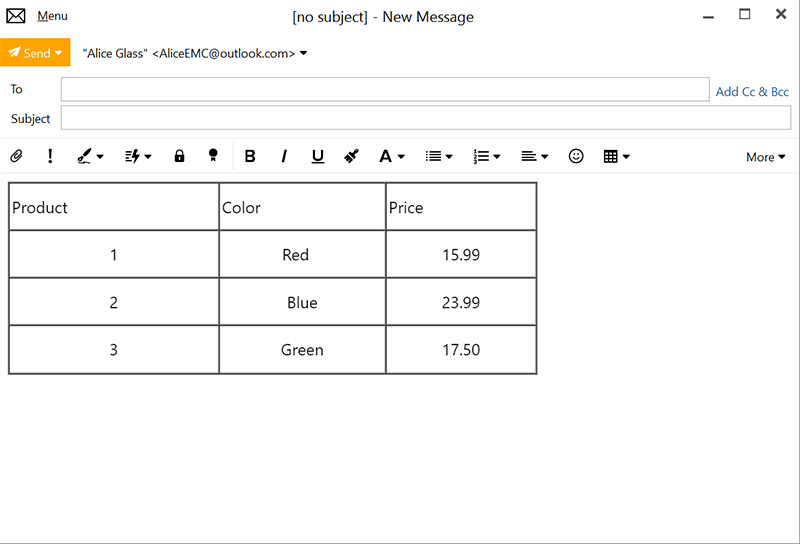The image size is (800, 544).
Task: Open the numbered list dropdown arrow
Action: tap(496, 157)
